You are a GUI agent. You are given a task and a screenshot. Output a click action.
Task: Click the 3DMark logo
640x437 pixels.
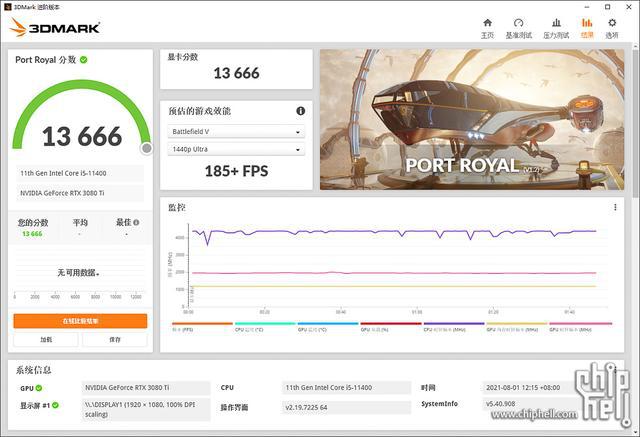click(55, 27)
